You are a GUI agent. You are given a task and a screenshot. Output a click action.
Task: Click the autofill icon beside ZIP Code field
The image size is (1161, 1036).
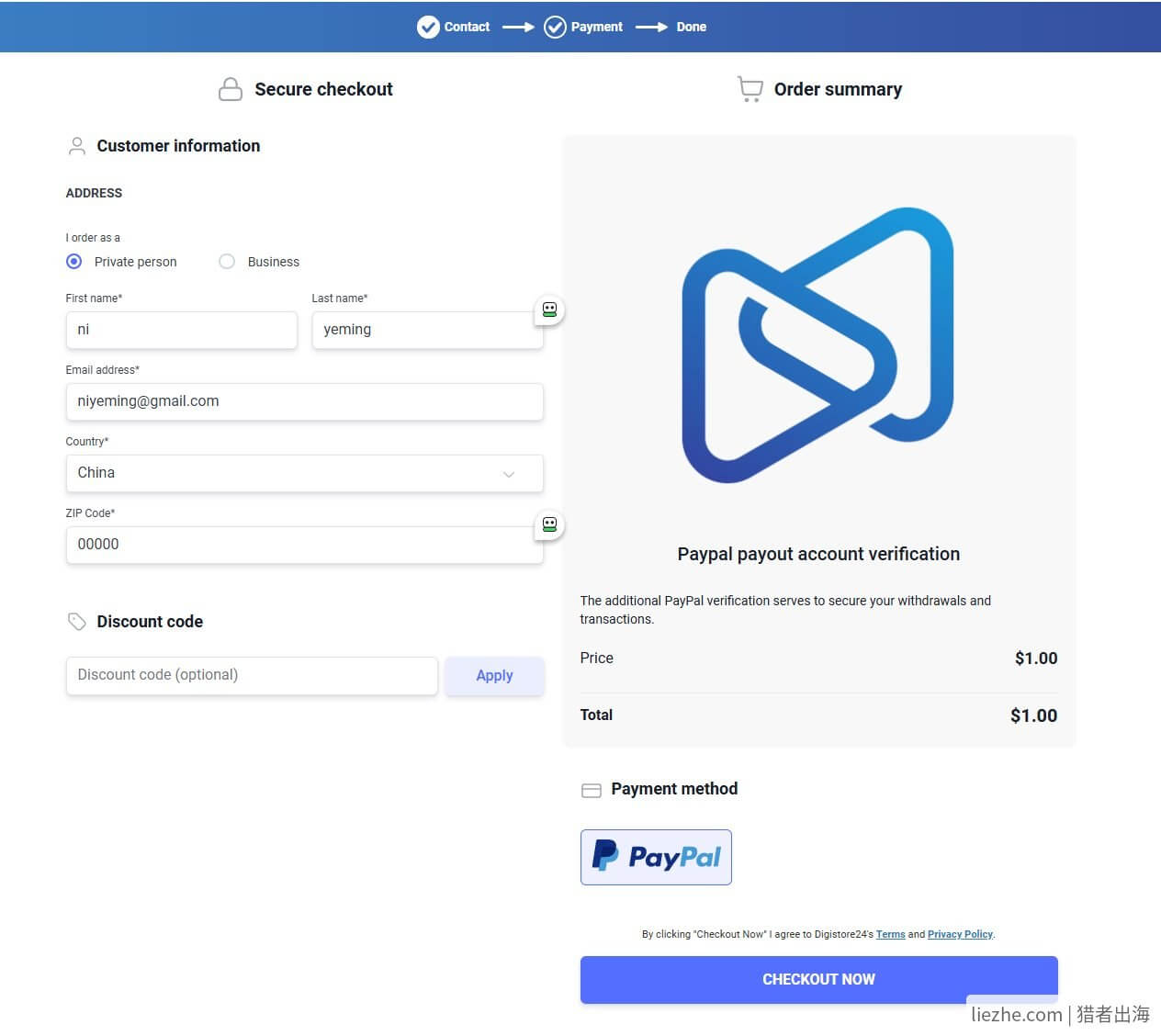549,524
